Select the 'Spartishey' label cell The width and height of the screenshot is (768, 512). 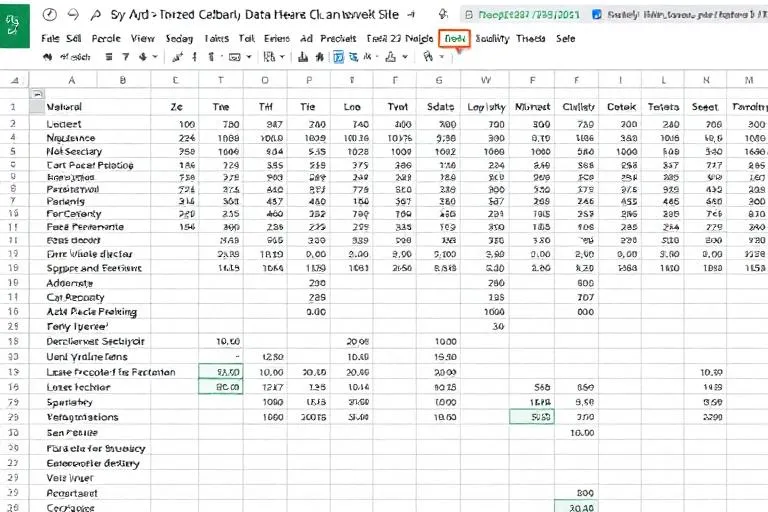pos(90,402)
